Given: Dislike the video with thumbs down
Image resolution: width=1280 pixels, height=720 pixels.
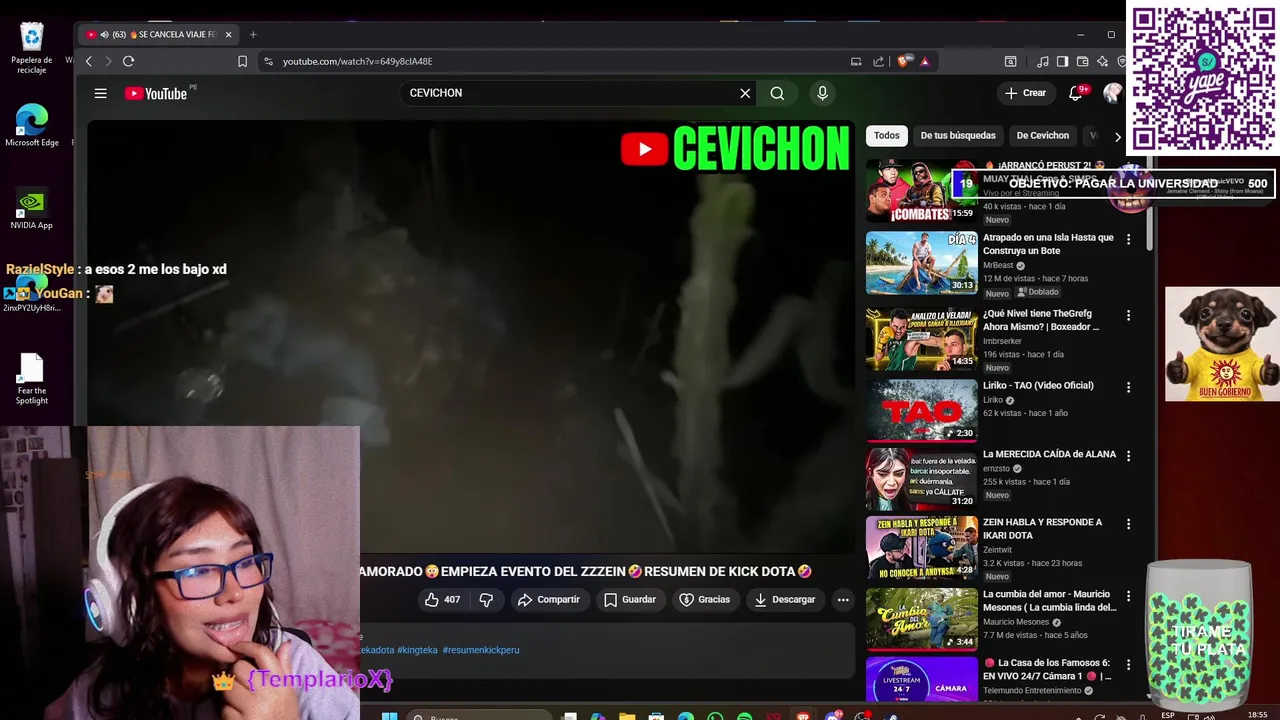Looking at the screenshot, I should (486, 600).
